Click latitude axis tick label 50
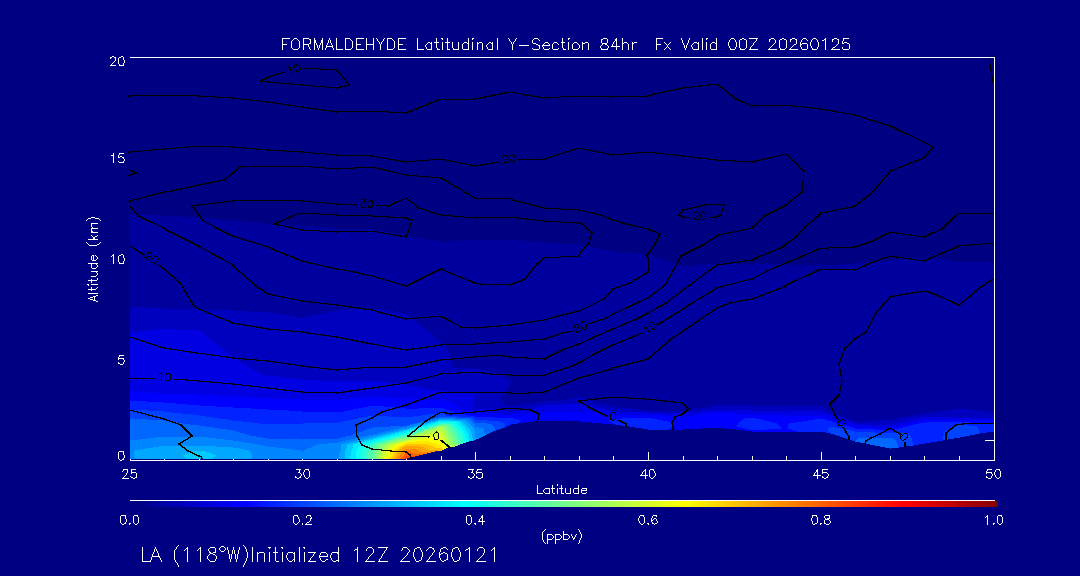Image resolution: width=1080 pixels, height=576 pixels. (994, 474)
